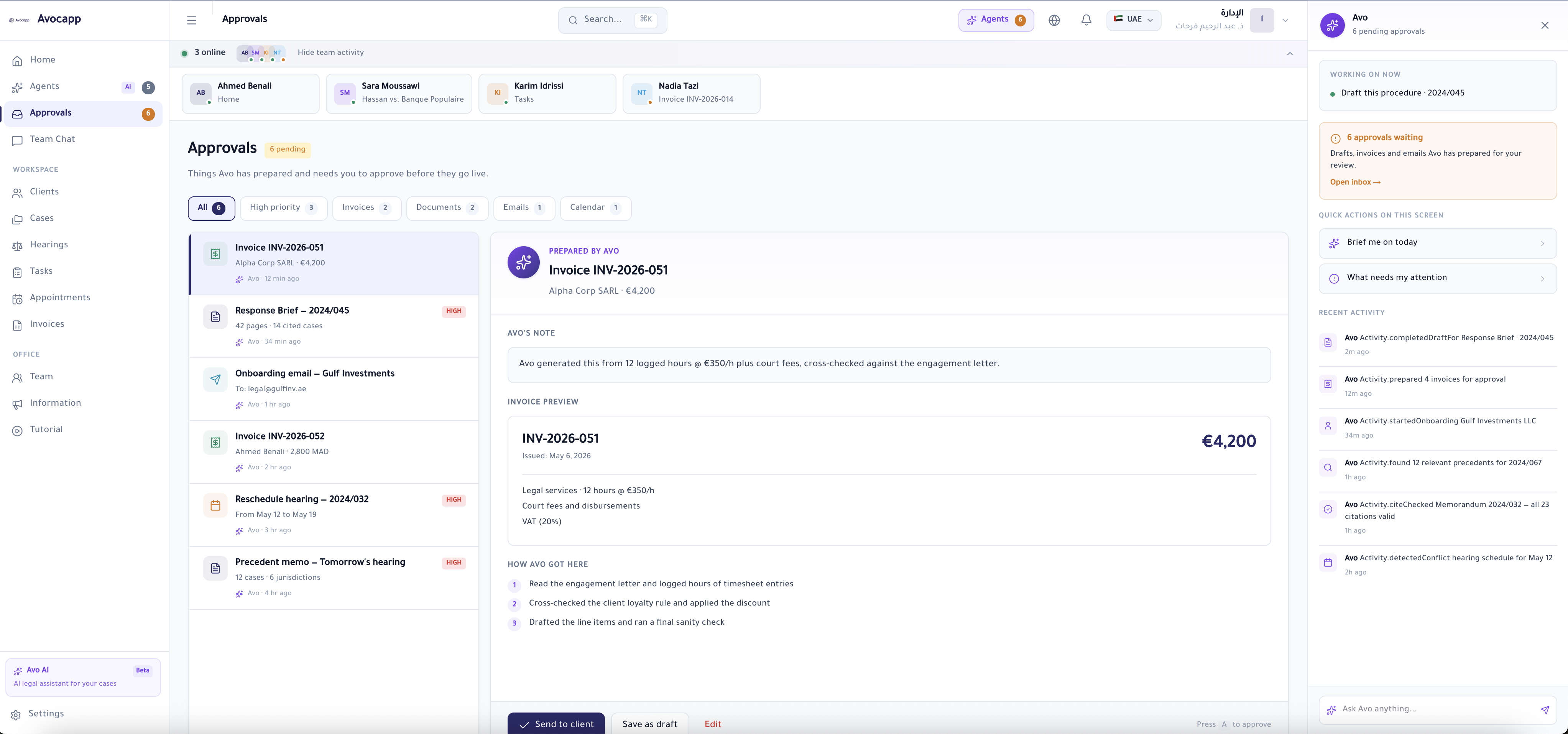Click the Agents sparkle icon in sidebar
Screen dimensions: 1568x734
pyautogui.click(x=18, y=87)
